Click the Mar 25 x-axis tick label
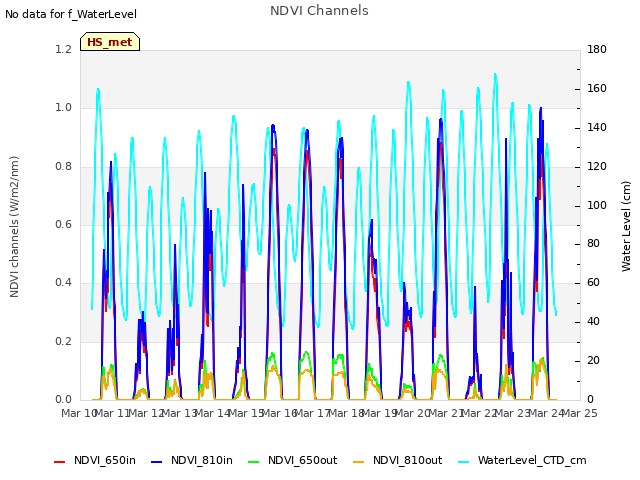 (580, 413)
